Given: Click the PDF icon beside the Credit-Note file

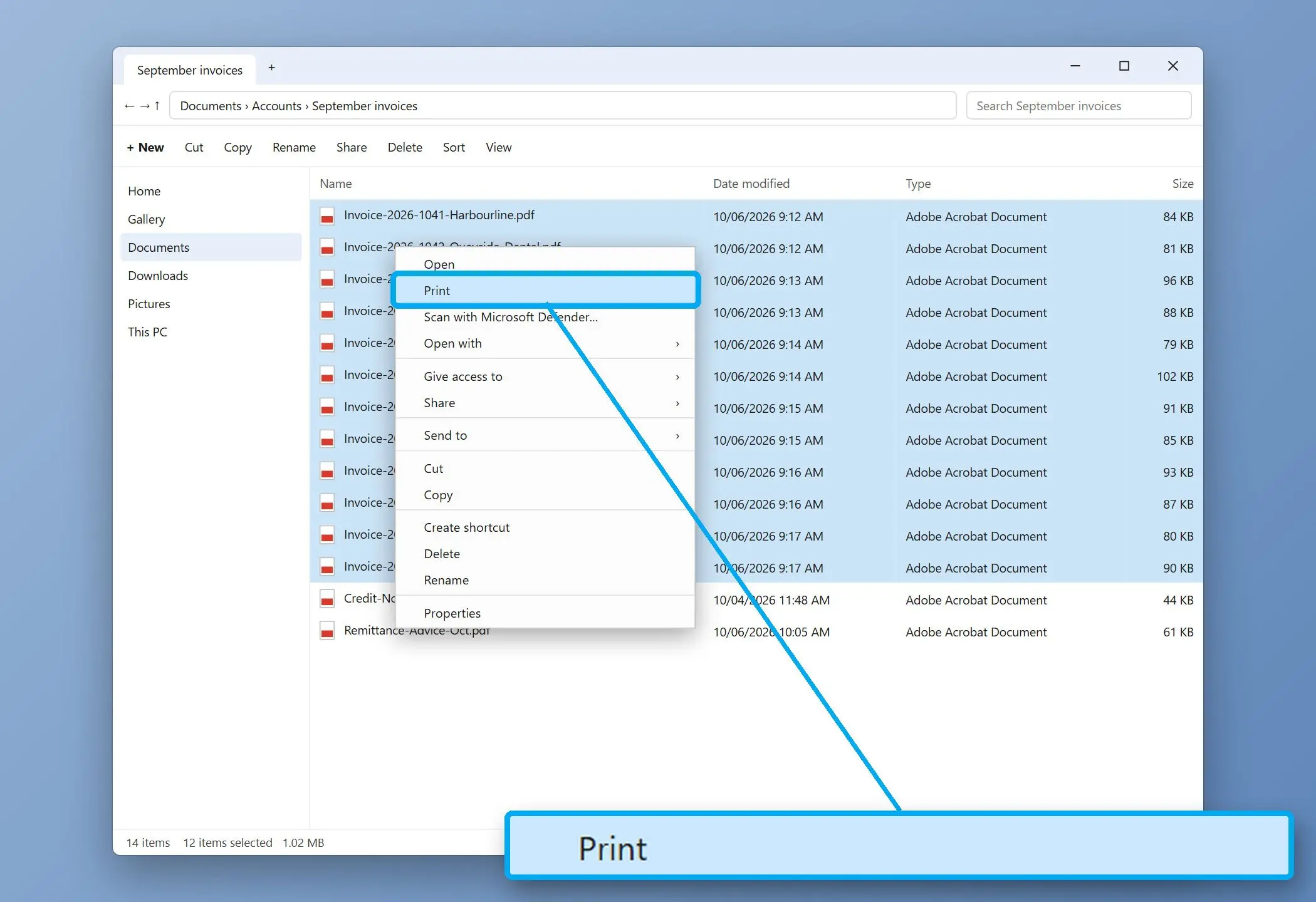Looking at the screenshot, I should pyautogui.click(x=327, y=599).
